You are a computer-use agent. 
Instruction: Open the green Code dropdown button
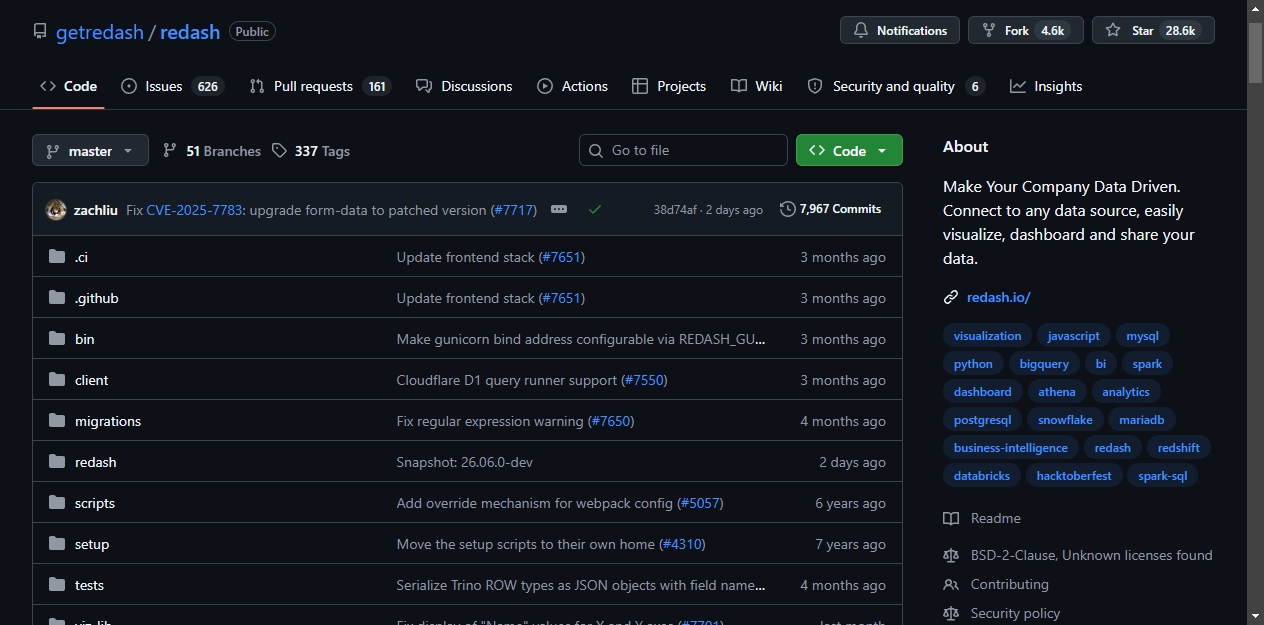click(x=849, y=150)
